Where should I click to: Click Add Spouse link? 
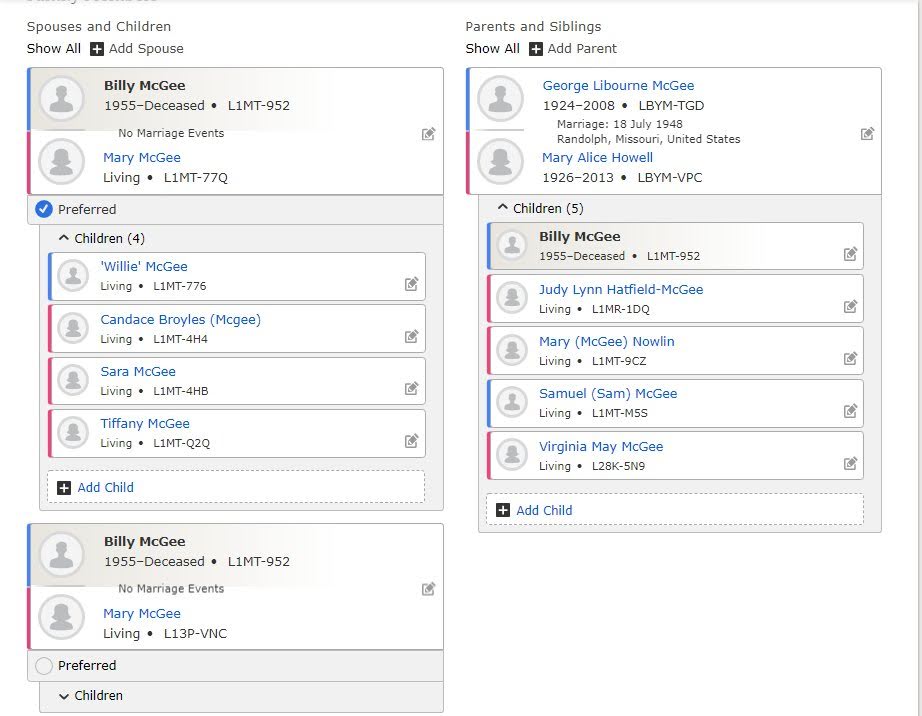(x=146, y=49)
